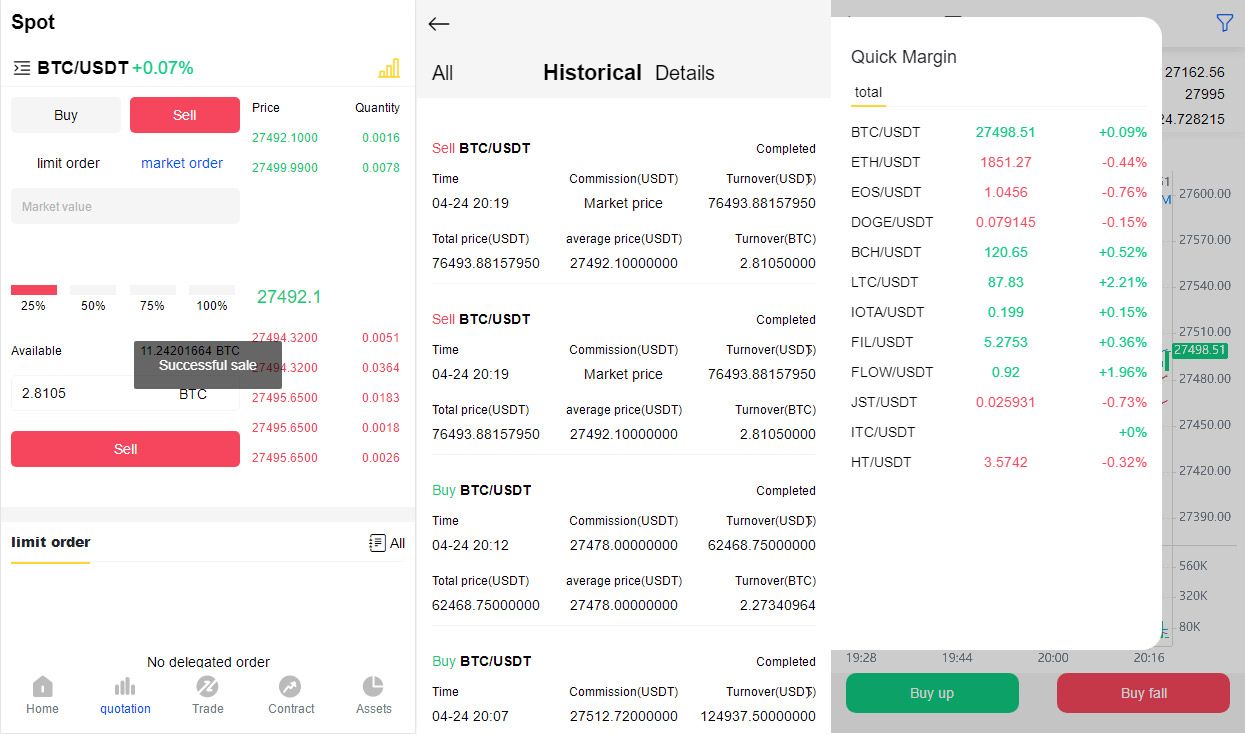Set amount to 50%

(93, 298)
